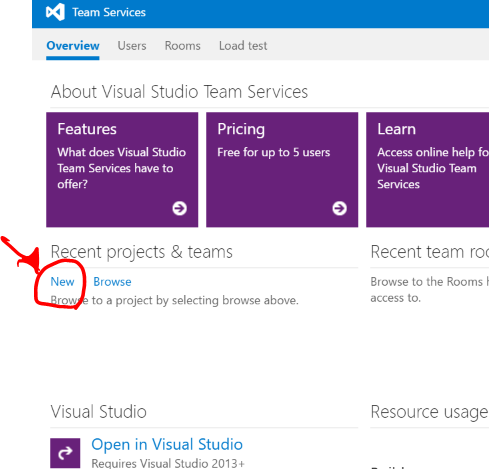The width and height of the screenshot is (489, 469).
Task: Open the Overview tab
Action: pos(73,46)
